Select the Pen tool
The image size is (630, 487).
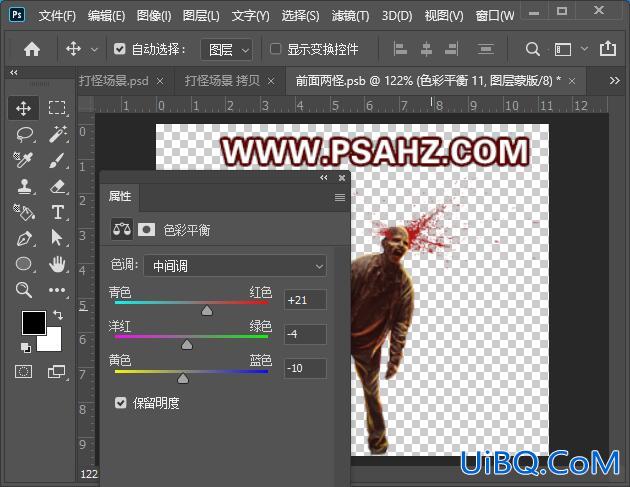point(24,238)
